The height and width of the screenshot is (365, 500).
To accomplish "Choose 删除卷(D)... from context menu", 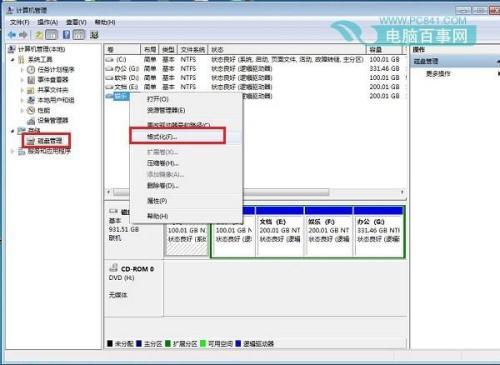I will click(163, 185).
